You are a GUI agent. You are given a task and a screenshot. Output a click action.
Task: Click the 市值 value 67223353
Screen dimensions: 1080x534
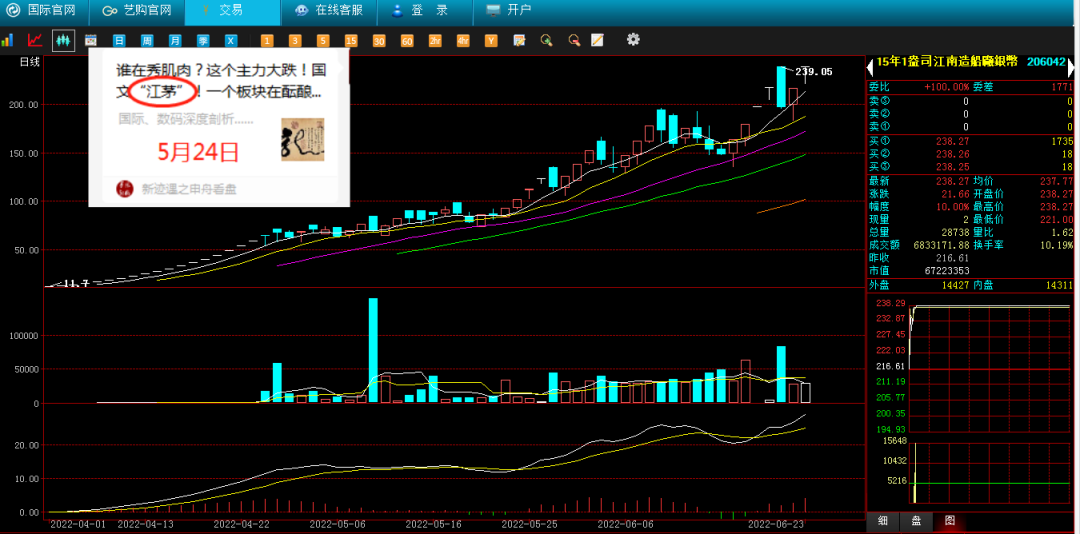[947, 270]
